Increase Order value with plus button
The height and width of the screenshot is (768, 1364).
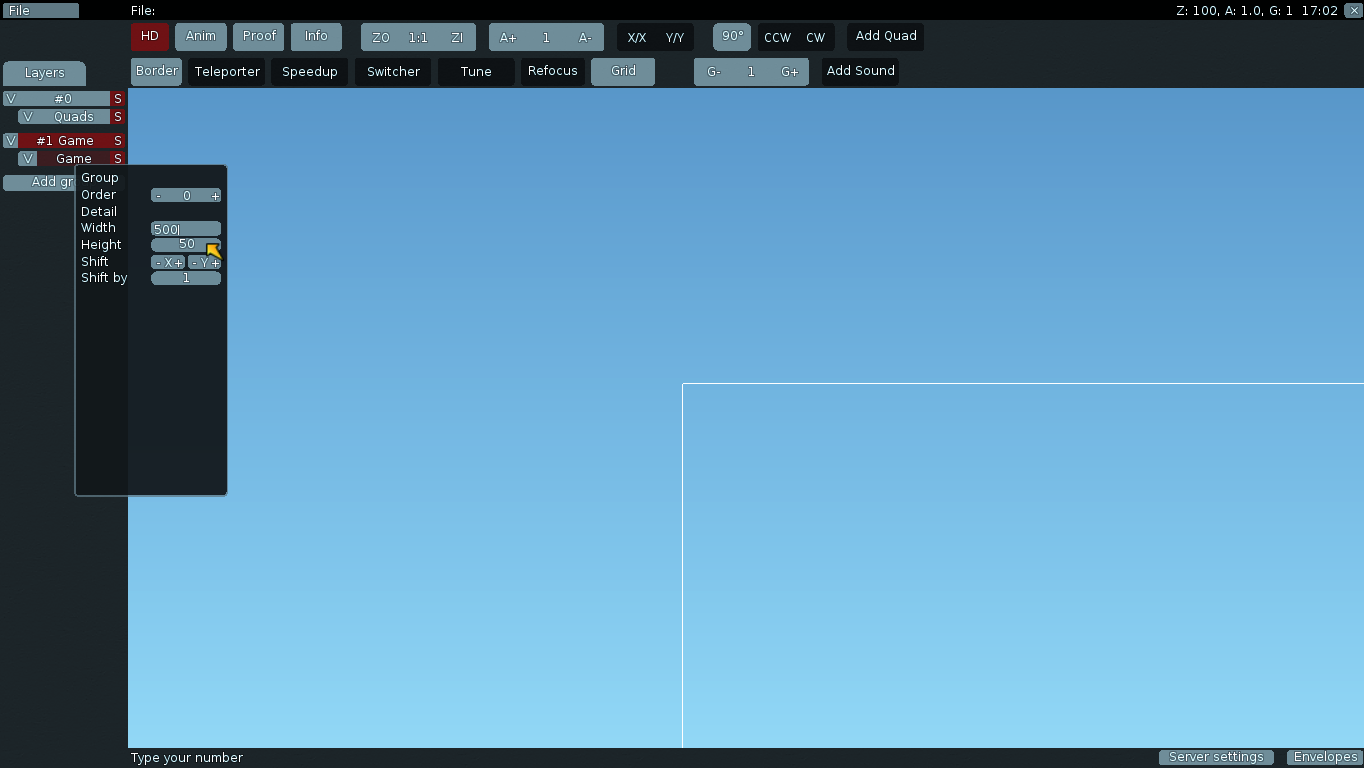(x=215, y=196)
